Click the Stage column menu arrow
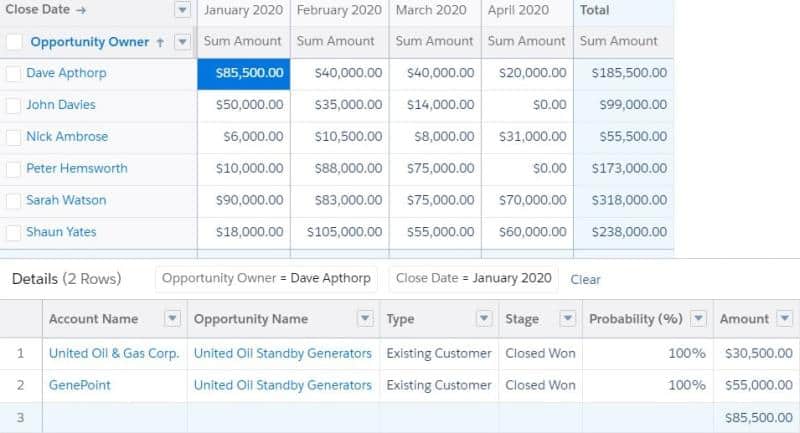Viewport: 800px width, 433px height. click(x=567, y=319)
